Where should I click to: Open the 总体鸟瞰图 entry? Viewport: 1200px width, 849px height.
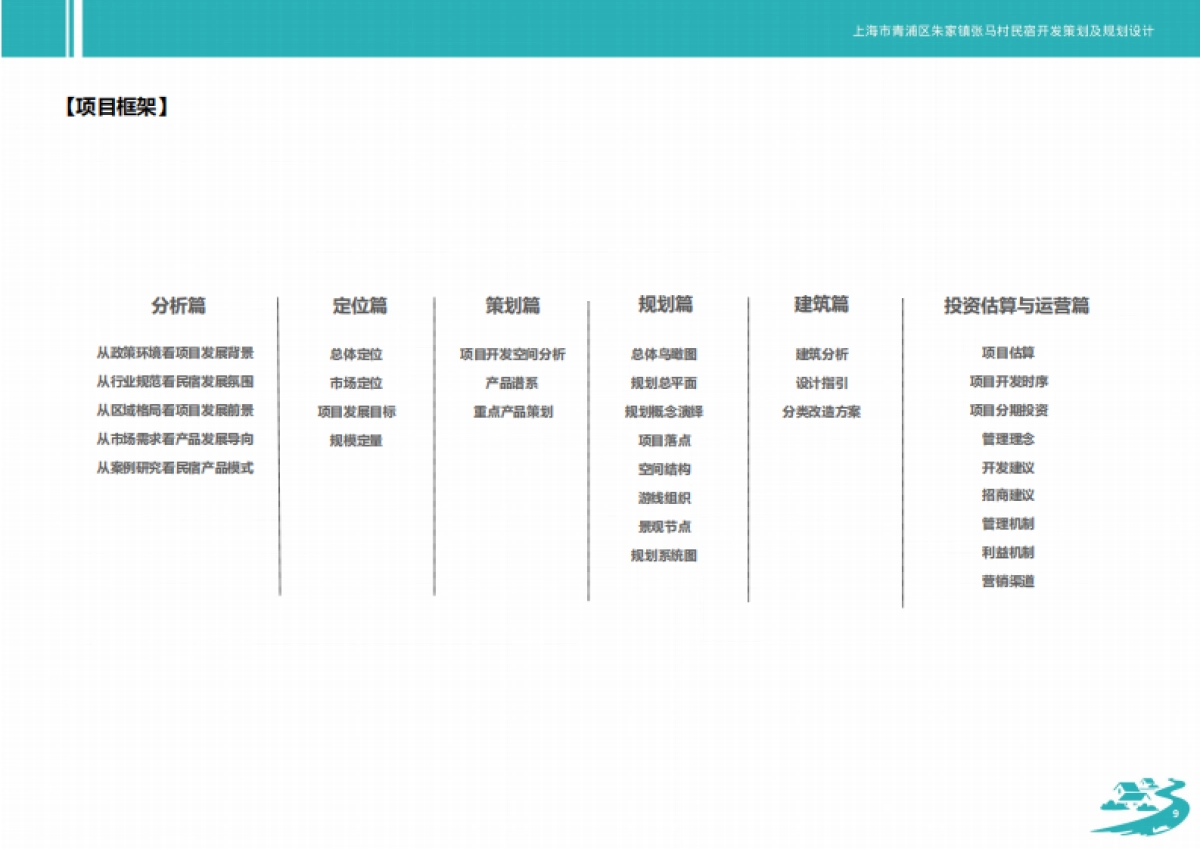(x=663, y=354)
